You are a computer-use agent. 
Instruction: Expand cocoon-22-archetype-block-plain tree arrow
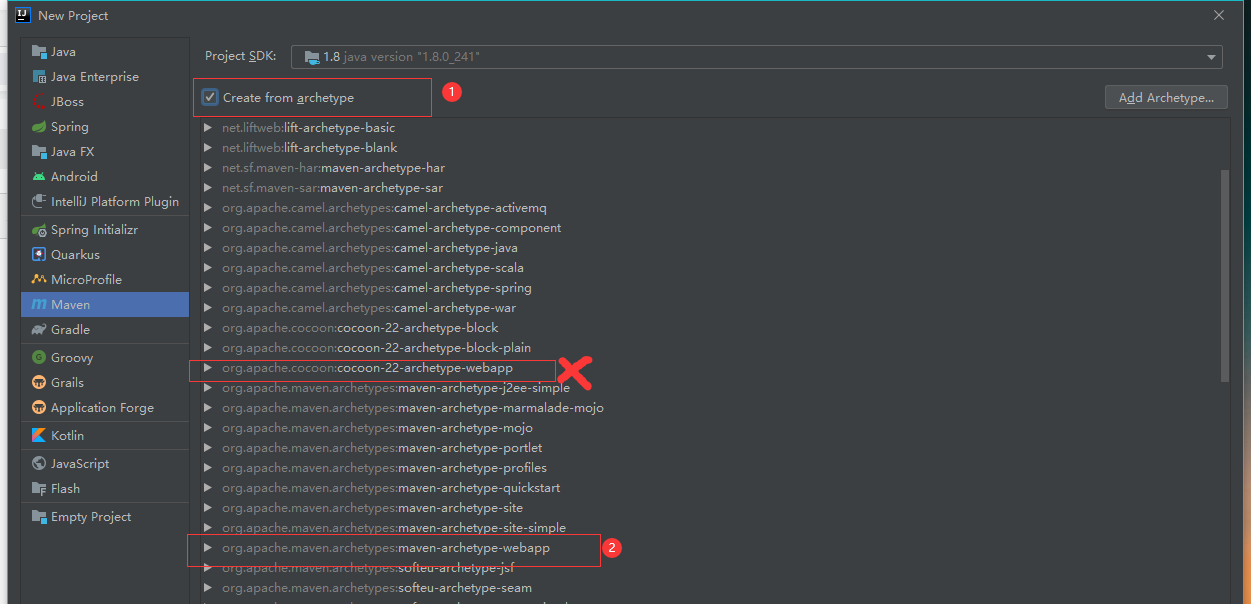coord(207,348)
